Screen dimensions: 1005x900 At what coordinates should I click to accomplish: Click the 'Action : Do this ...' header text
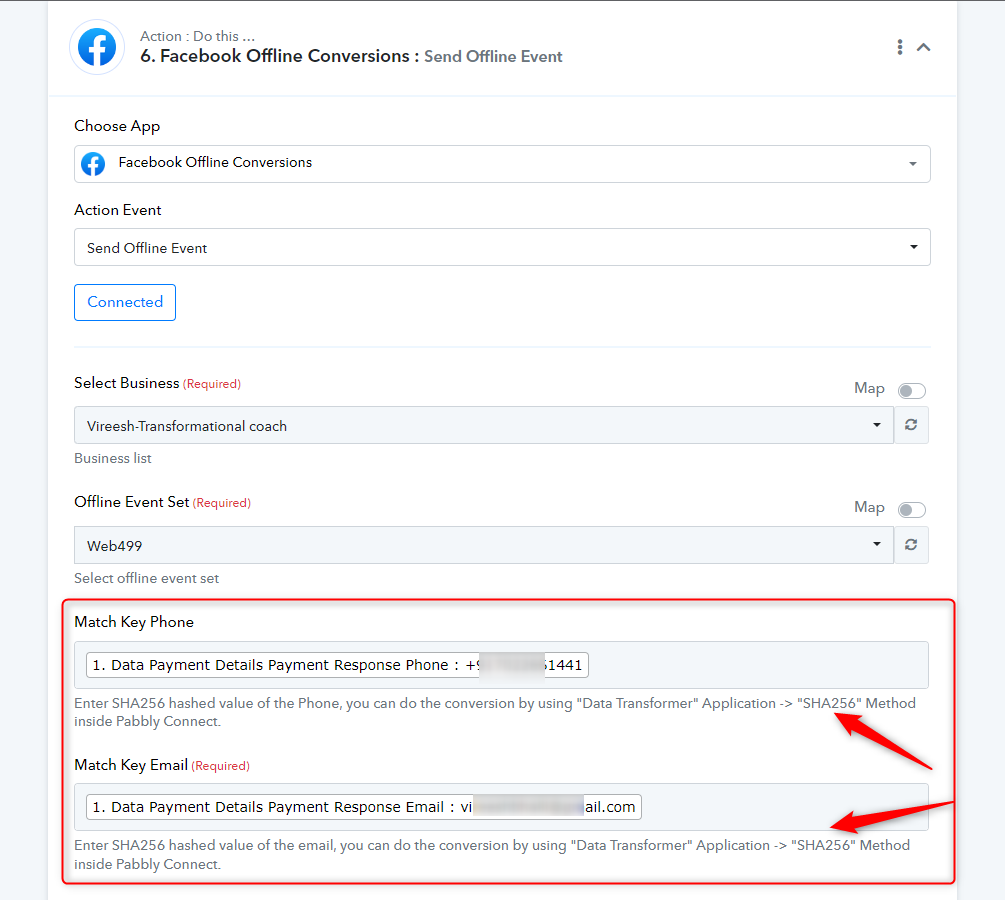point(197,36)
